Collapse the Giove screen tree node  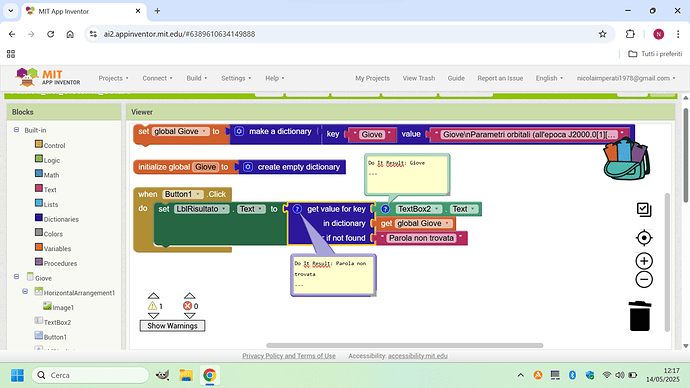tap(16, 277)
